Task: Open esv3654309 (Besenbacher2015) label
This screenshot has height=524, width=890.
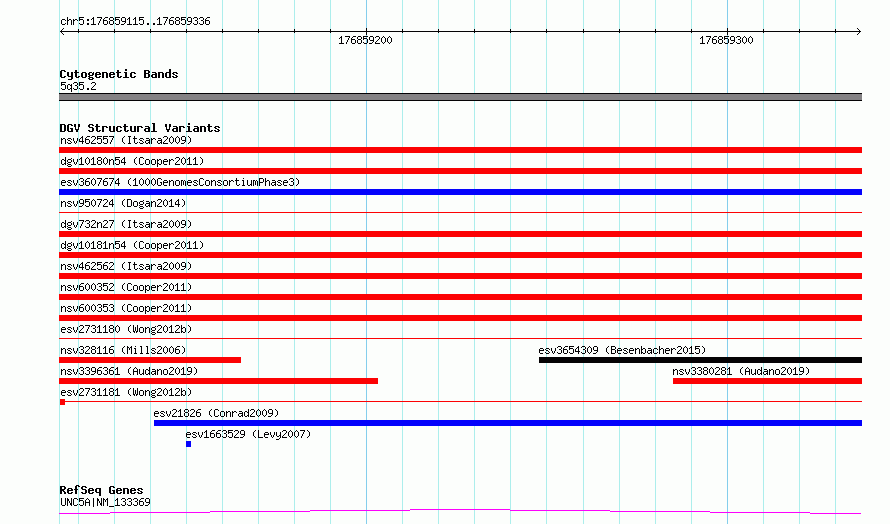Action: pos(622,350)
